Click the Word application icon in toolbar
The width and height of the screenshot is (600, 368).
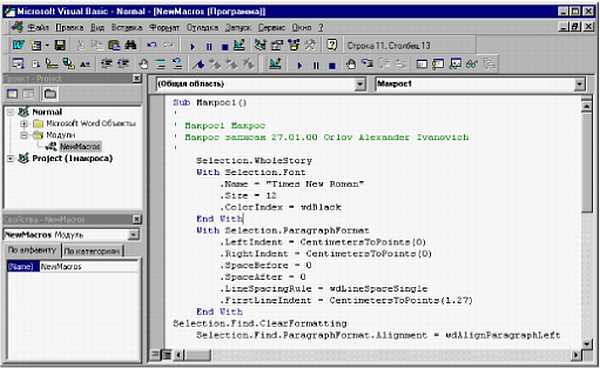18,45
